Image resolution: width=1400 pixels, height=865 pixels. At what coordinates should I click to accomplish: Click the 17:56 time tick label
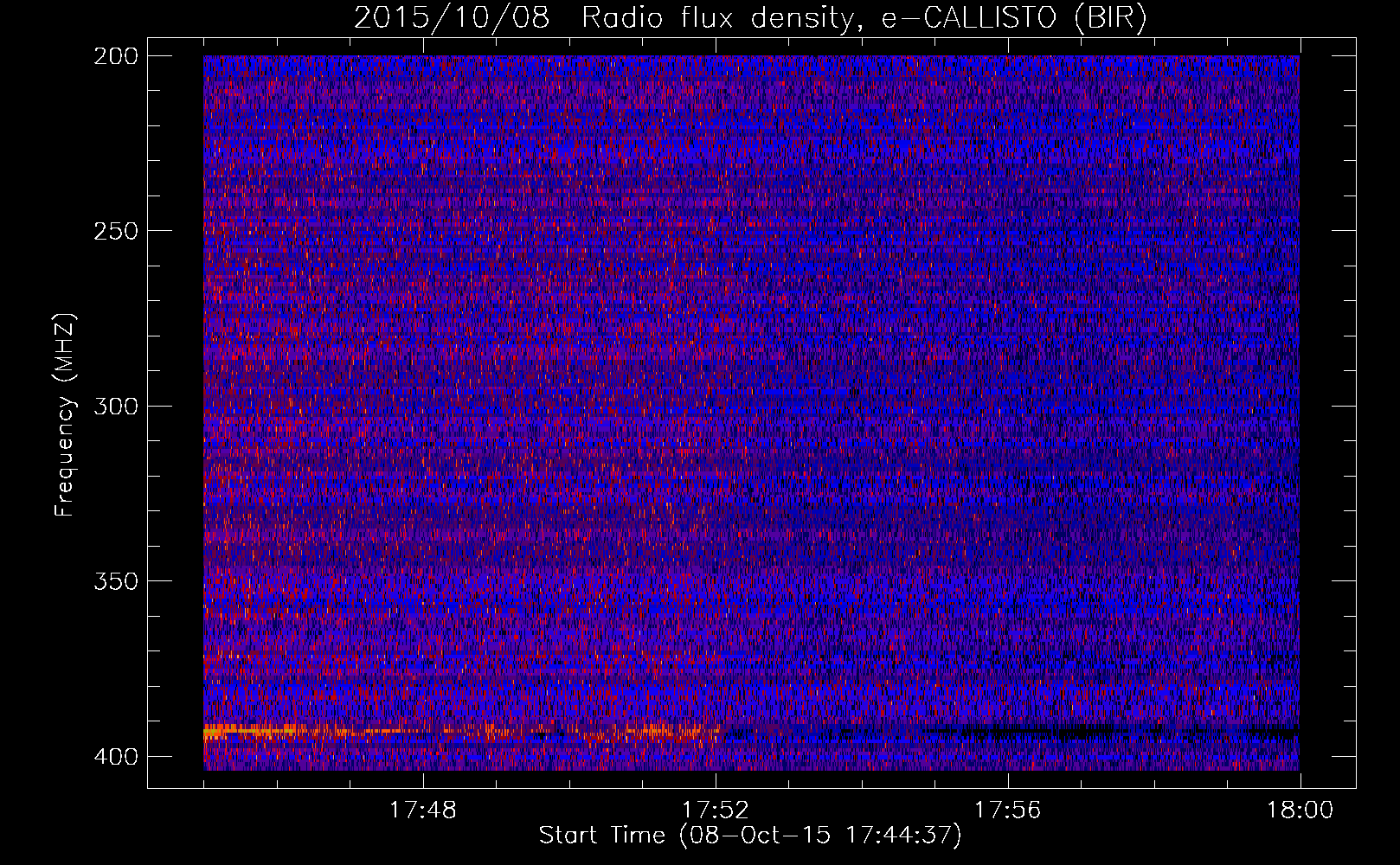(1008, 811)
